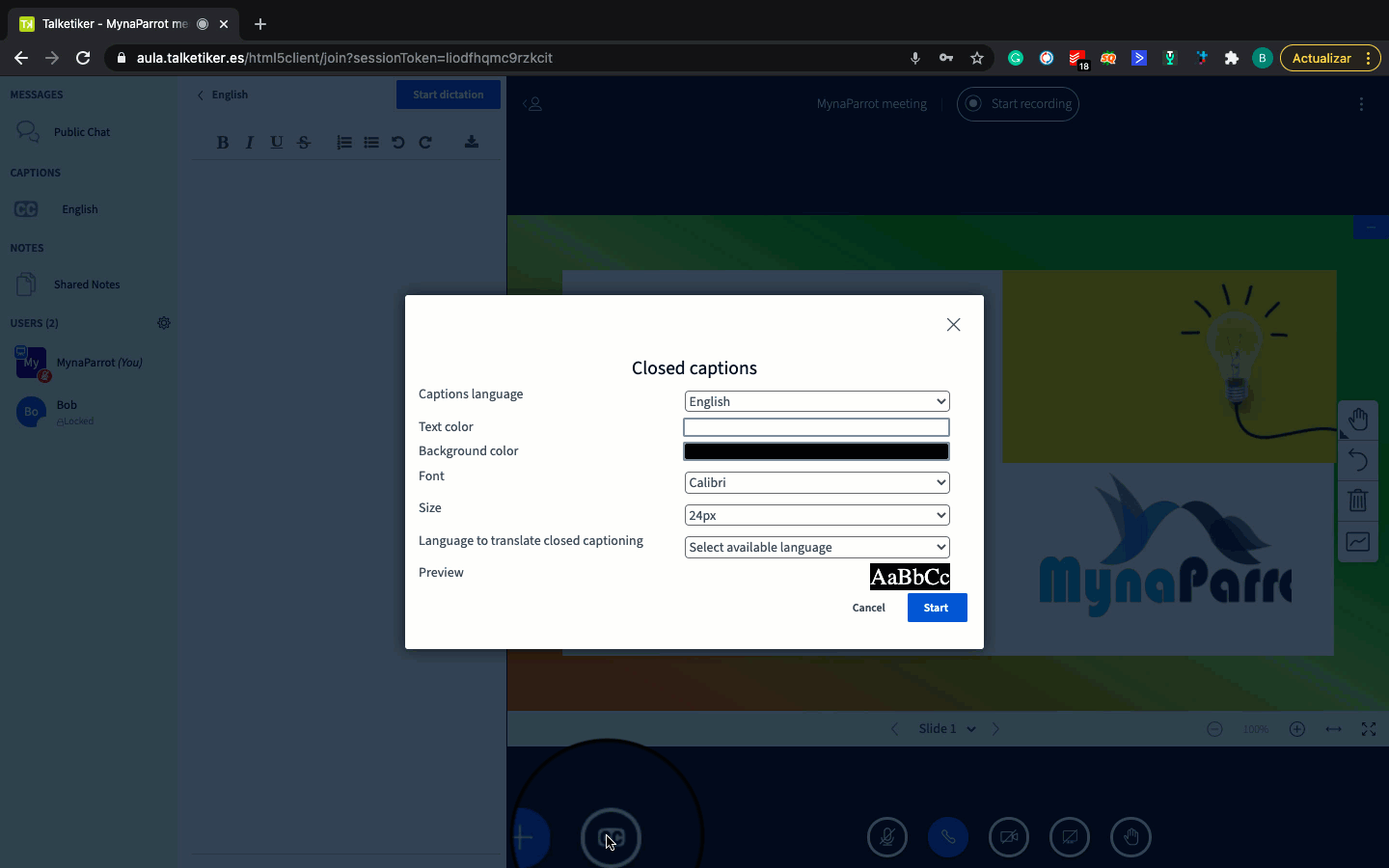Open the plus Actions menu button
Screen dimensions: 1389x868
click(529, 837)
